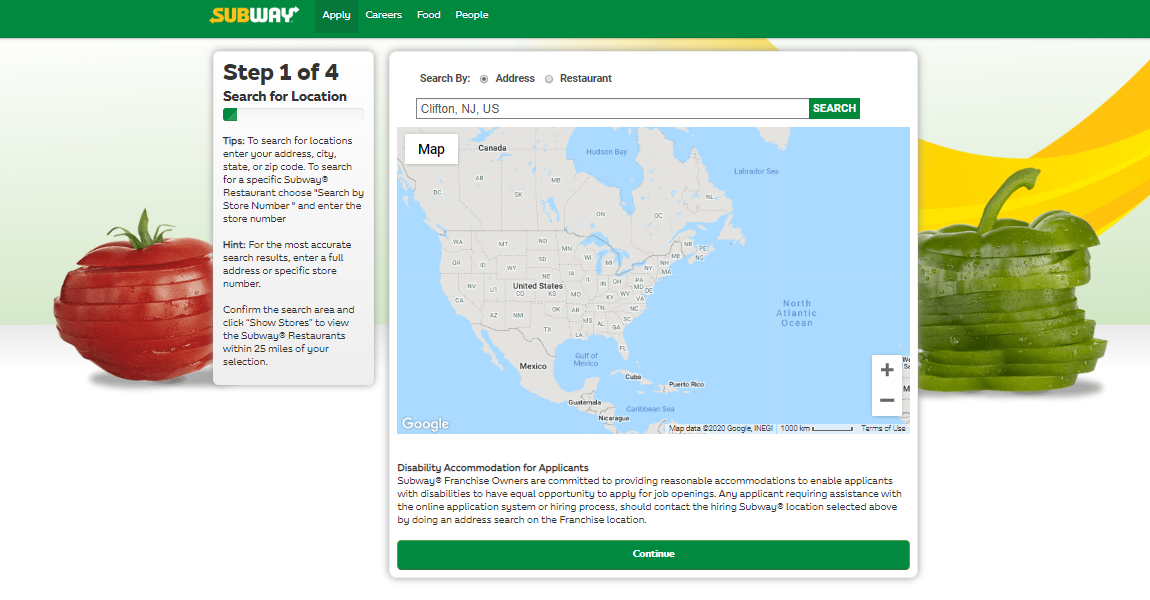Image resolution: width=1150 pixels, height=600 pixels.
Task: Click the Step 1 progress bar
Action: 293,114
